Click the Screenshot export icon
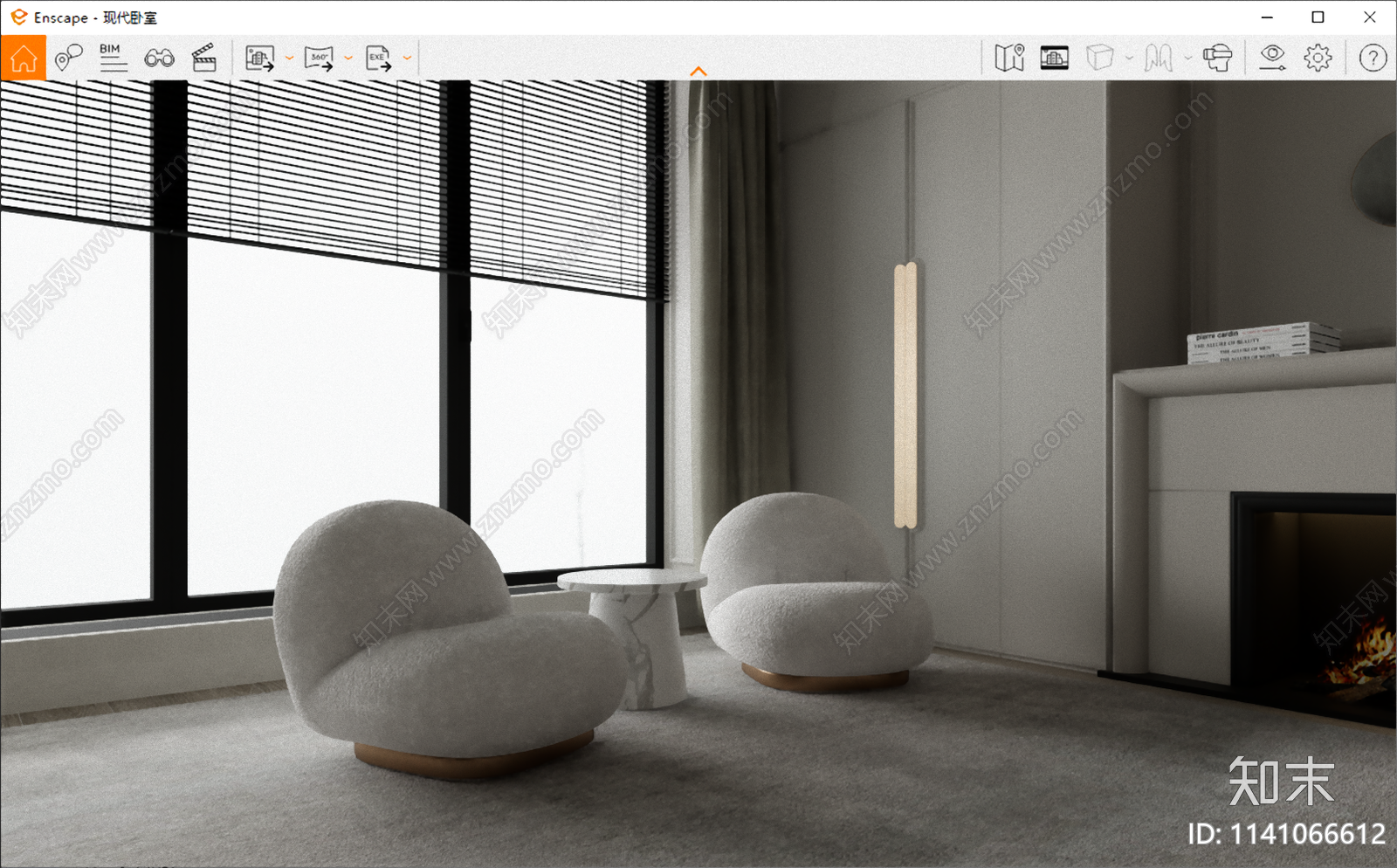 [259, 59]
